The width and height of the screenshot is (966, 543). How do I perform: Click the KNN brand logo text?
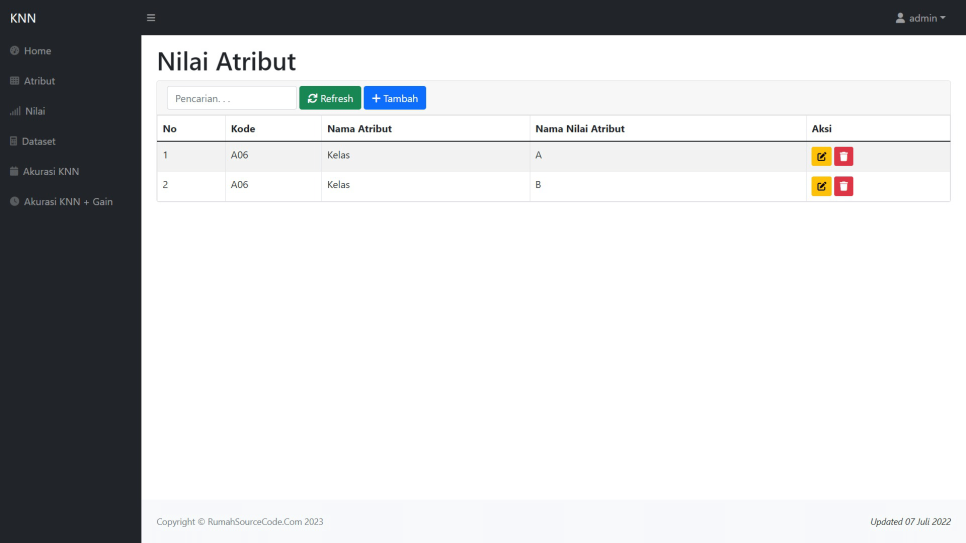23,18
